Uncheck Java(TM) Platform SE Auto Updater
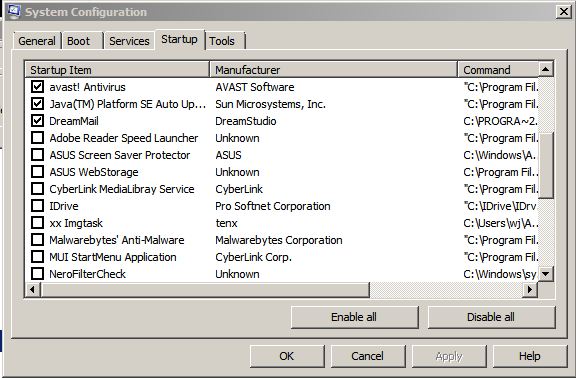Screen dimensions: 576x378 (37, 104)
